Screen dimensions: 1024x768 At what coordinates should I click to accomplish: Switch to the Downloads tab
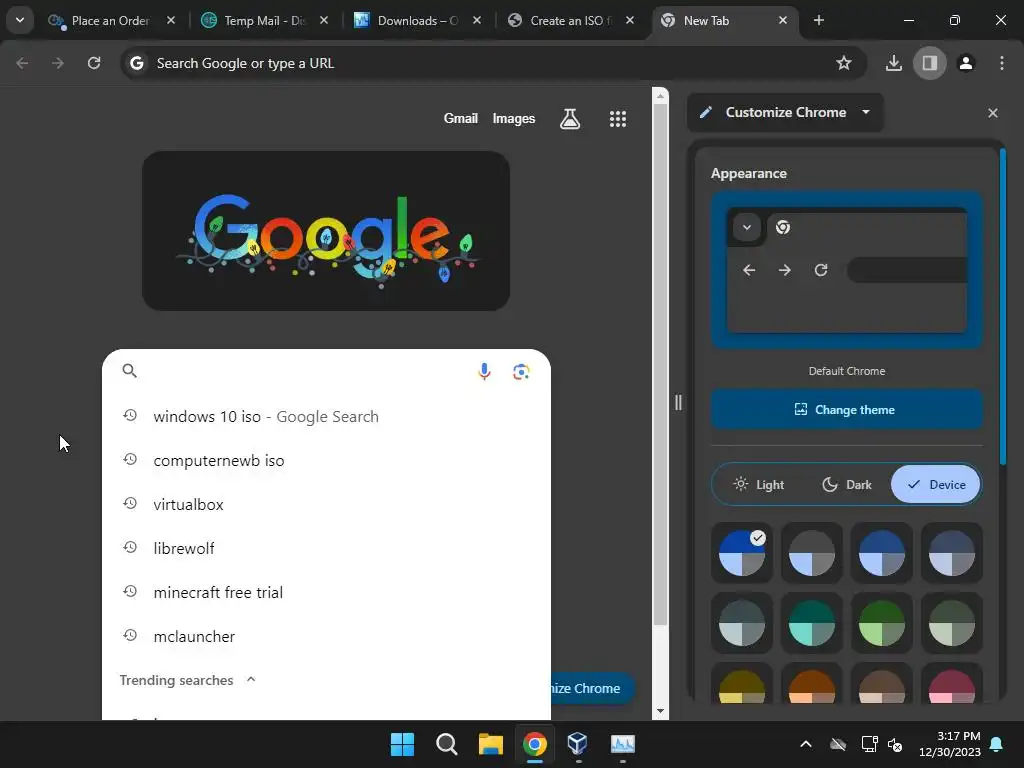pyautogui.click(x=417, y=21)
